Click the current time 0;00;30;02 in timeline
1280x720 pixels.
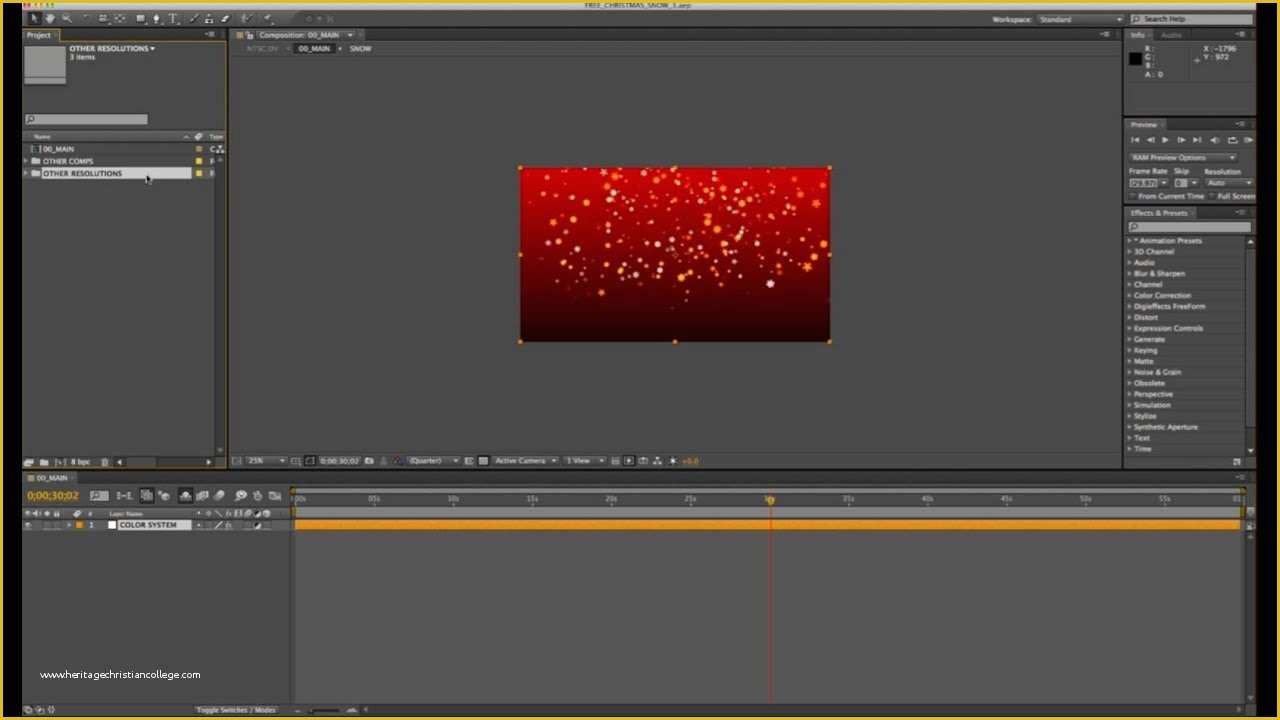pos(53,496)
